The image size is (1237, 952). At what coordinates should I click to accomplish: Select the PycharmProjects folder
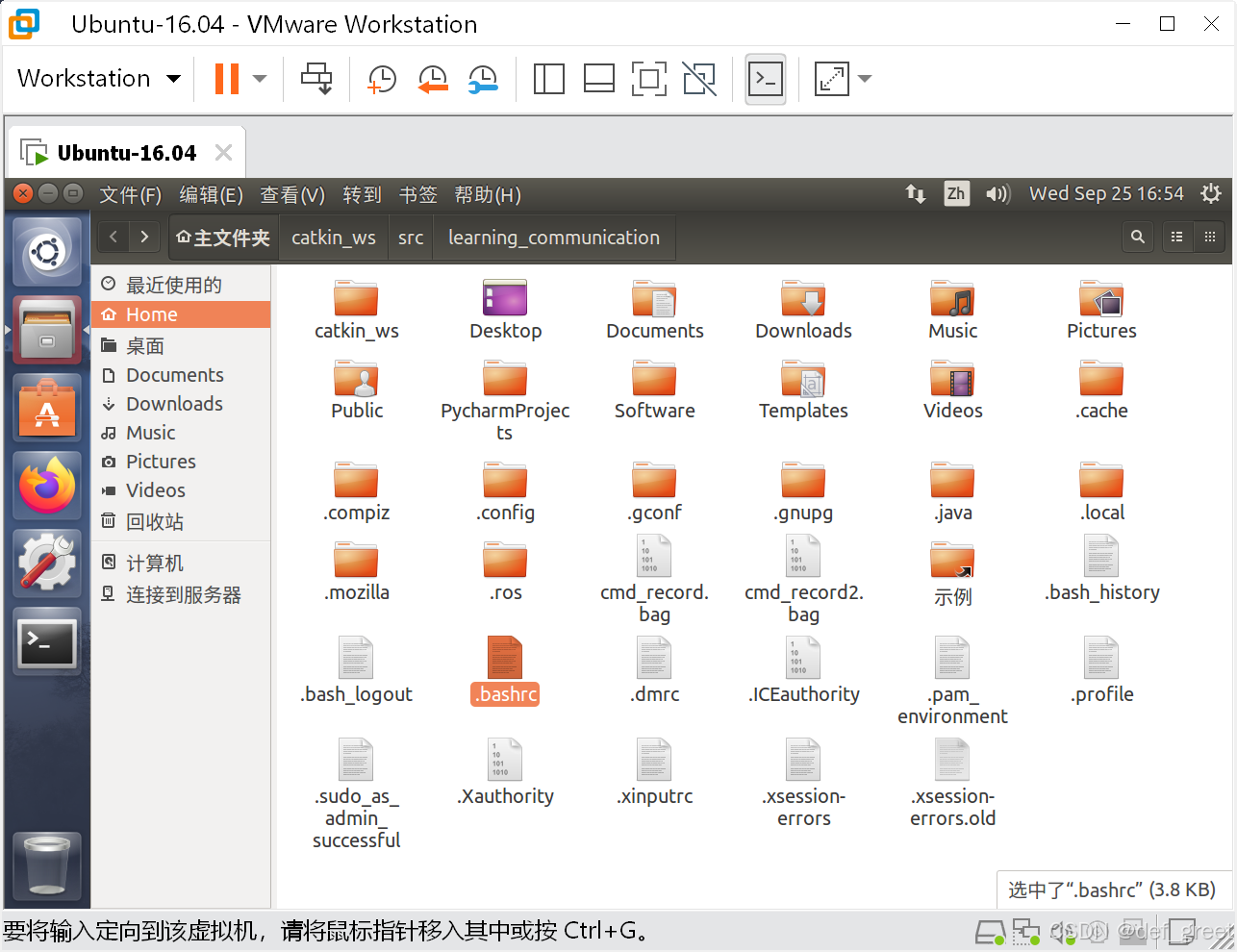(505, 398)
